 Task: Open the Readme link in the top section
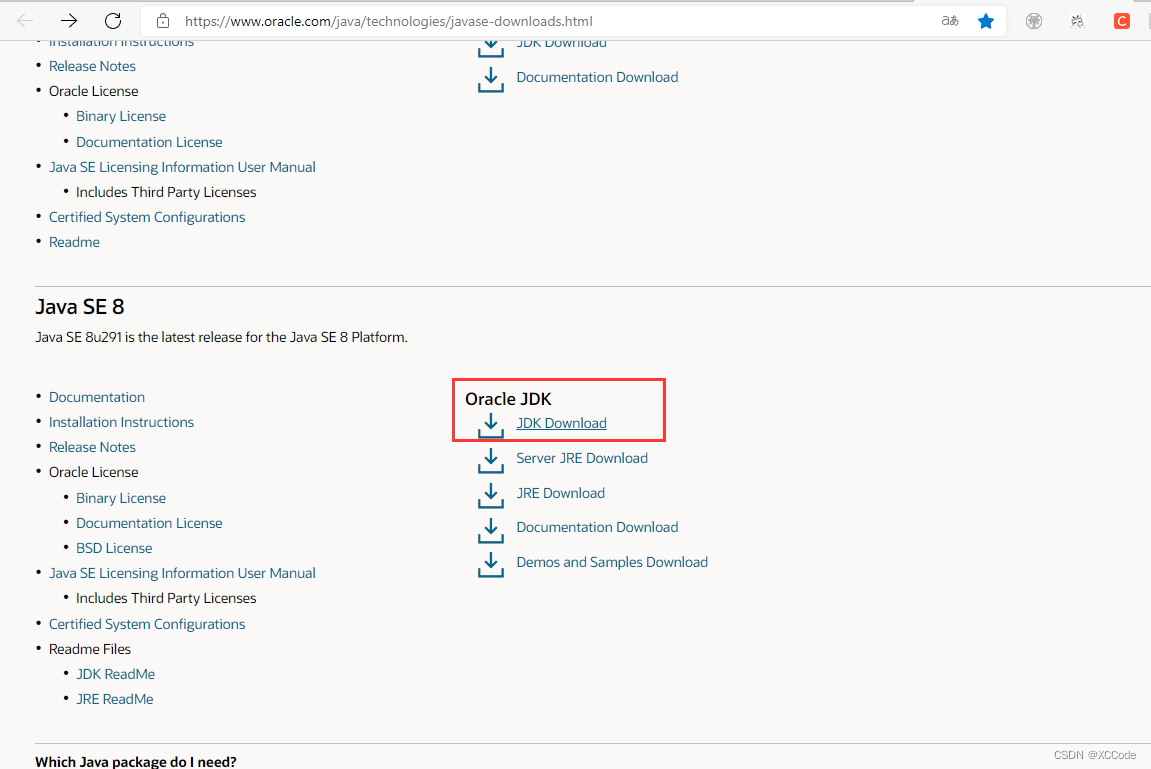74,242
